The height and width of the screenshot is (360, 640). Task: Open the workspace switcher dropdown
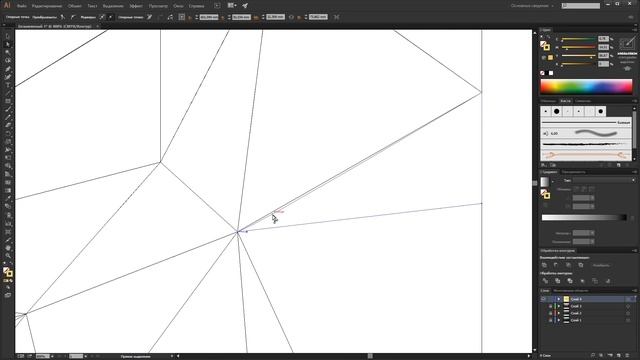pyautogui.click(x=533, y=6)
